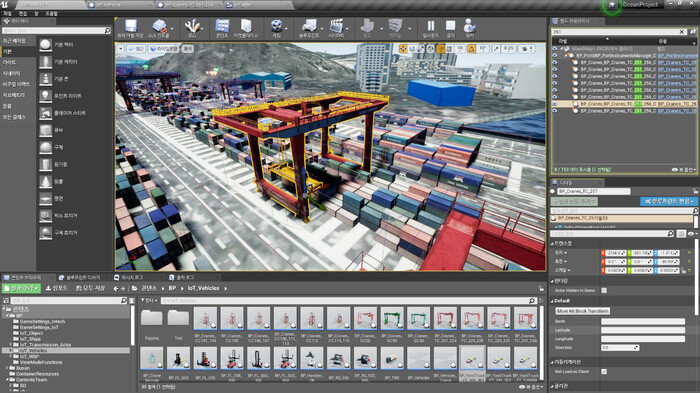Image resolution: width=700 pixels, height=393 pixels.
Task: Click the Save Current Level toolbar icon
Action: pyautogui.click(x=130, y=27)
